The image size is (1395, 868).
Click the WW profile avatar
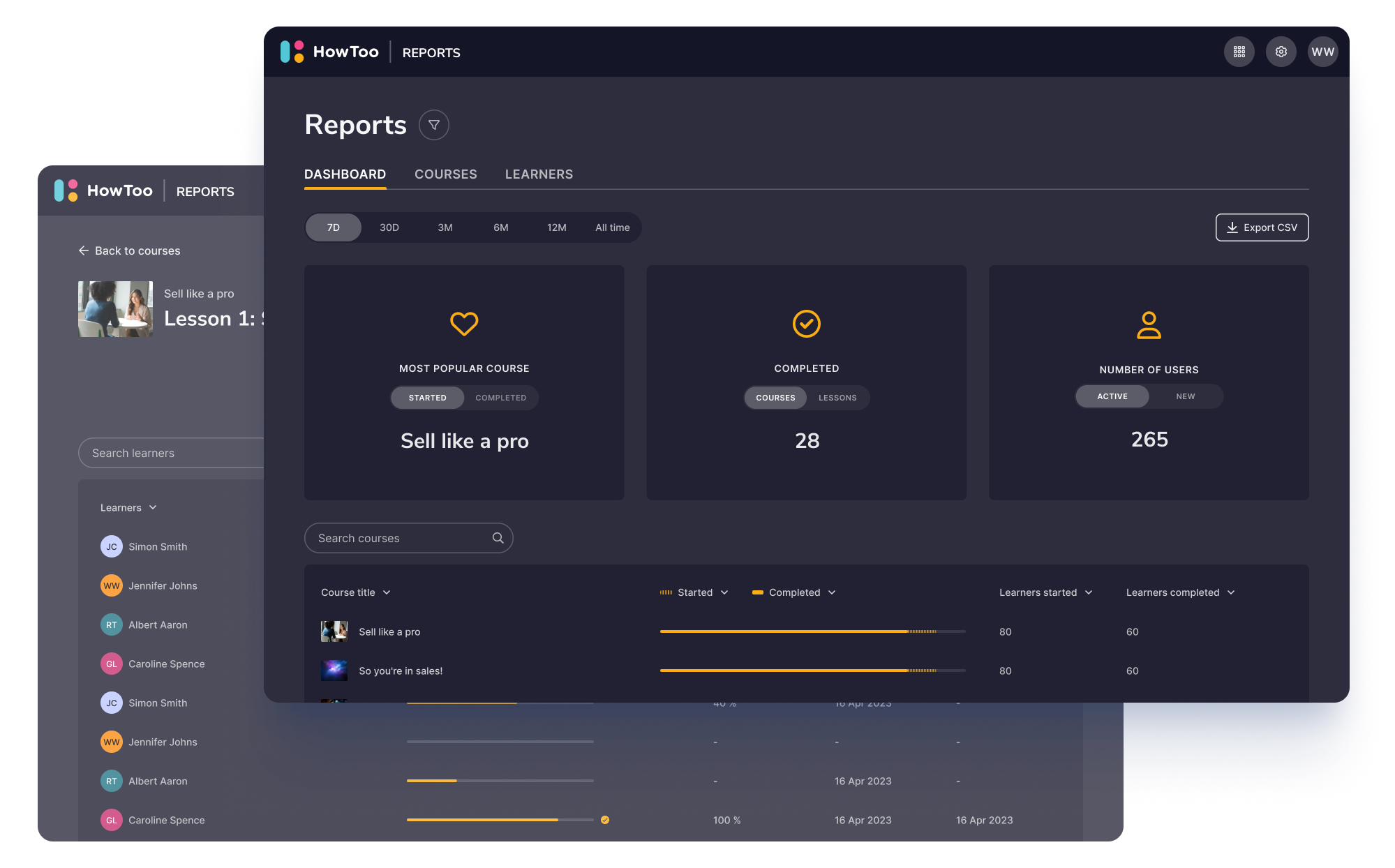pos(1322,52)
